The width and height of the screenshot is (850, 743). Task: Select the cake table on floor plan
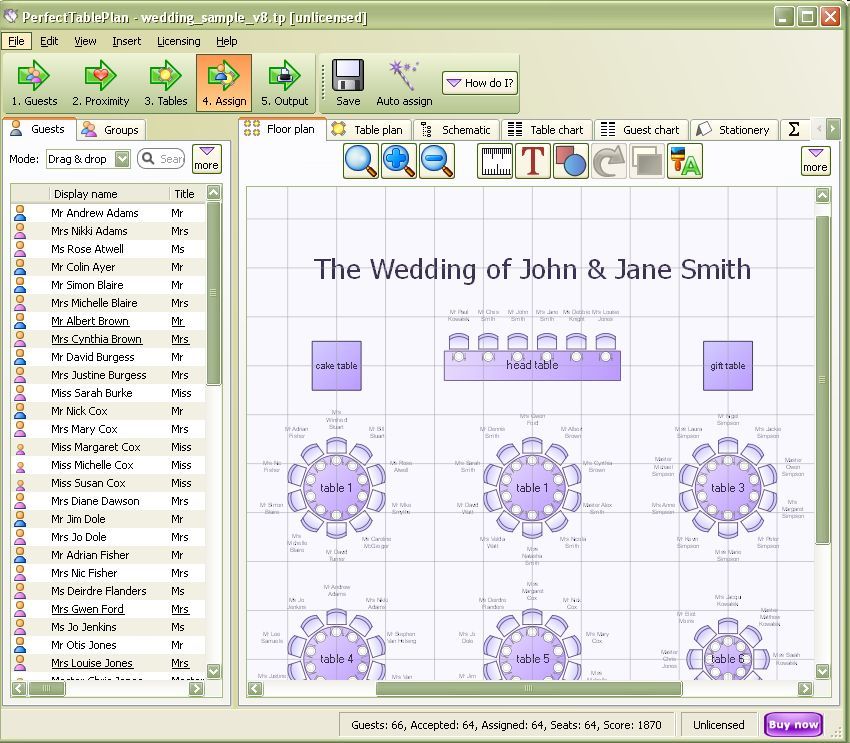[x=336, y=366]
